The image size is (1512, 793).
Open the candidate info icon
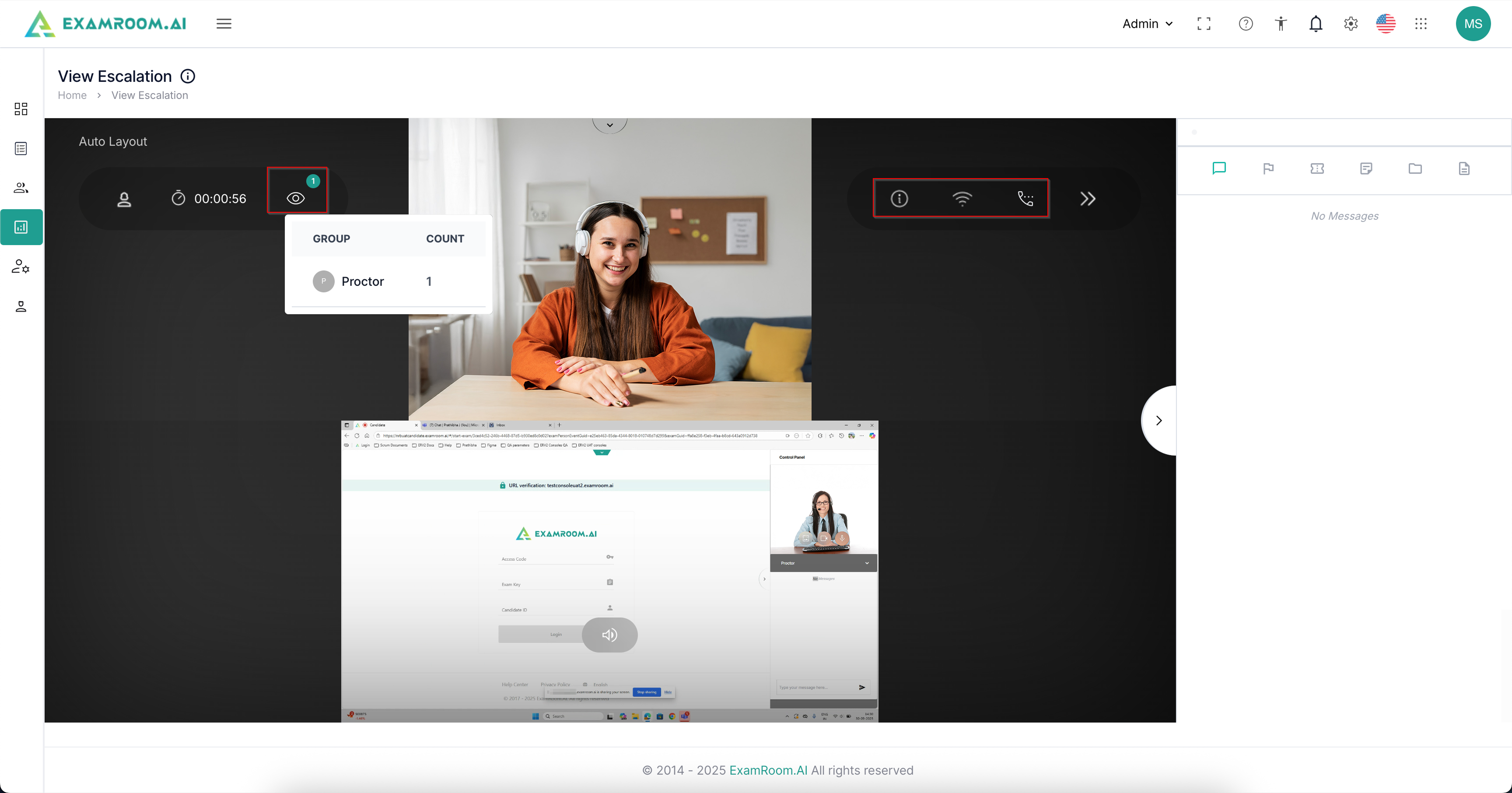pyautogui.click(x=899, y=199)
